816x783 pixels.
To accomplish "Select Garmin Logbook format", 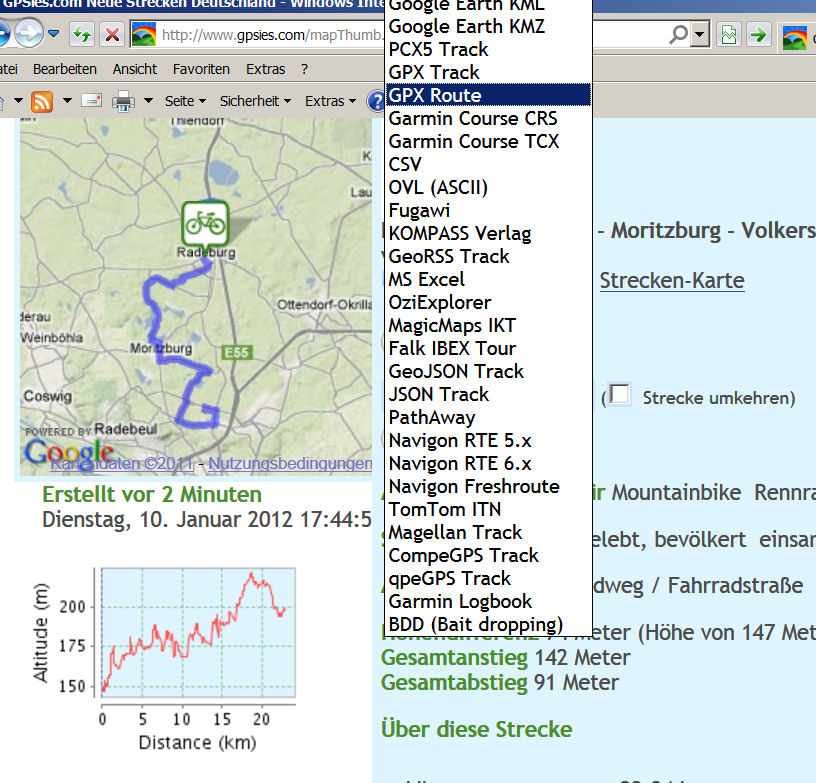I will pyautogui.click(x=489, y=601).
